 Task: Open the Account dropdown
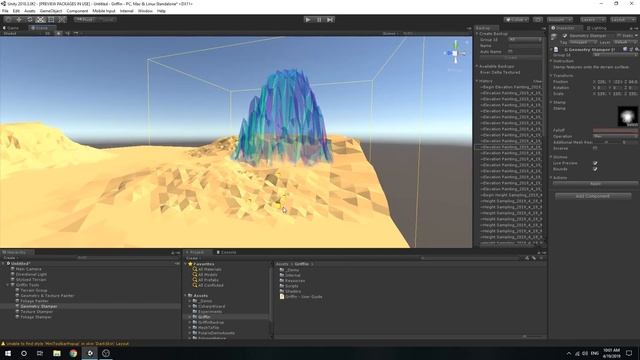click(560, 19)
